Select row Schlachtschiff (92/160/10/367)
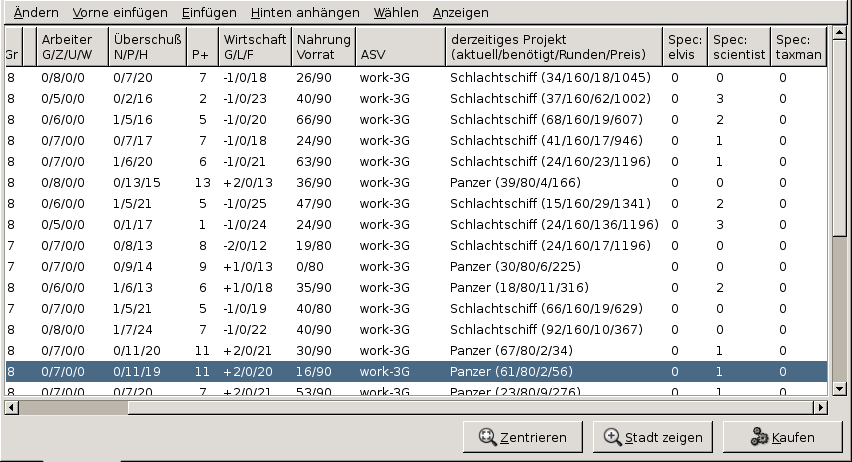Screen dimensions: 852x462 416,330
